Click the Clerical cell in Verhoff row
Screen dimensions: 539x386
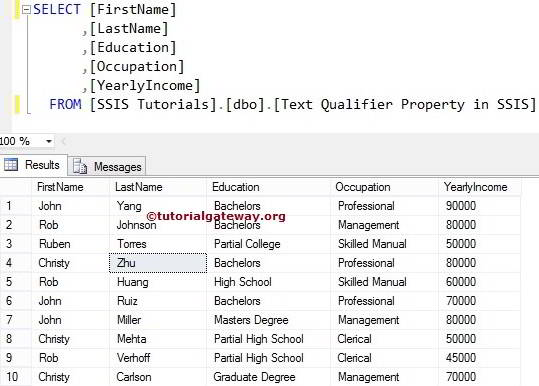point(384,358)
